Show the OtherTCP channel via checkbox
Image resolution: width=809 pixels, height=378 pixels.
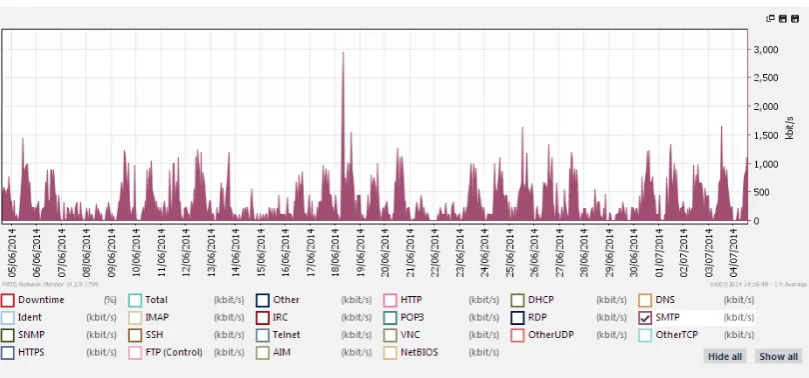coord(645,335)
